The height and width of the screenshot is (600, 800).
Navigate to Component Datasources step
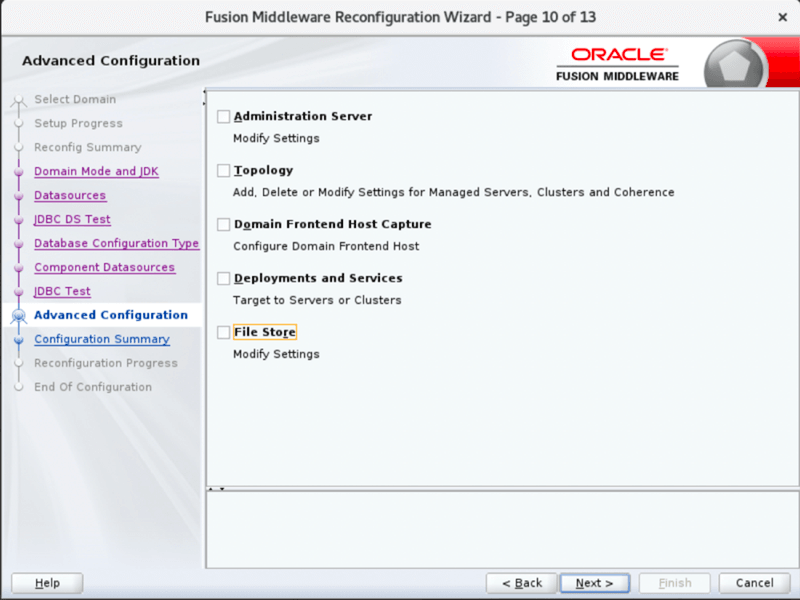pos(105,267)
